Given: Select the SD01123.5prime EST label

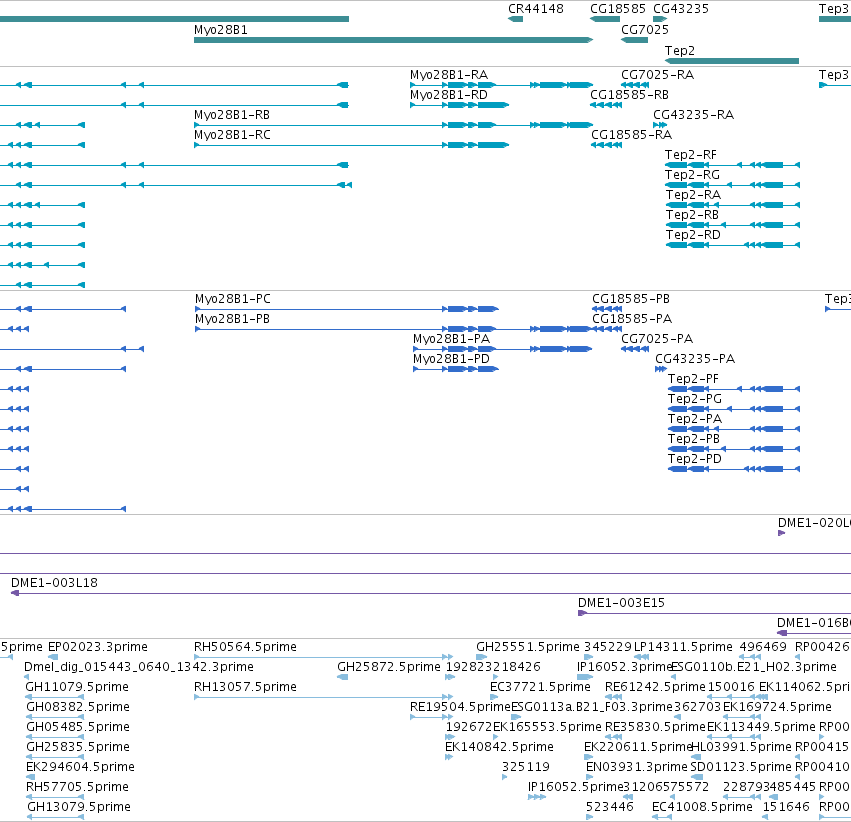Looking at the screenshot, I should [x=741, y=767].
